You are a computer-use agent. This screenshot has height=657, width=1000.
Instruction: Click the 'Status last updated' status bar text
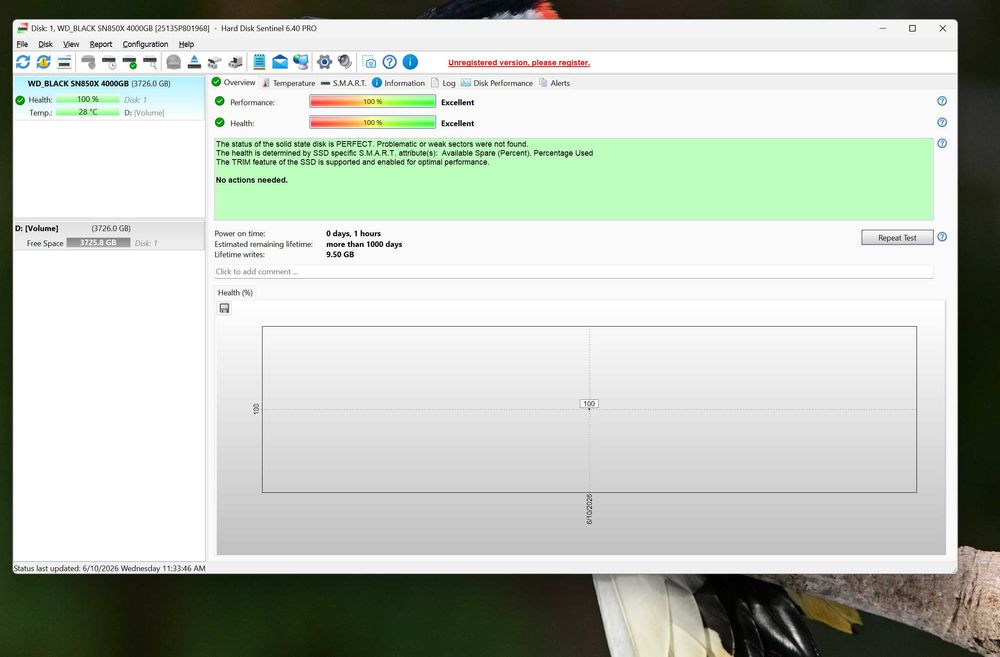pos(110,568)
